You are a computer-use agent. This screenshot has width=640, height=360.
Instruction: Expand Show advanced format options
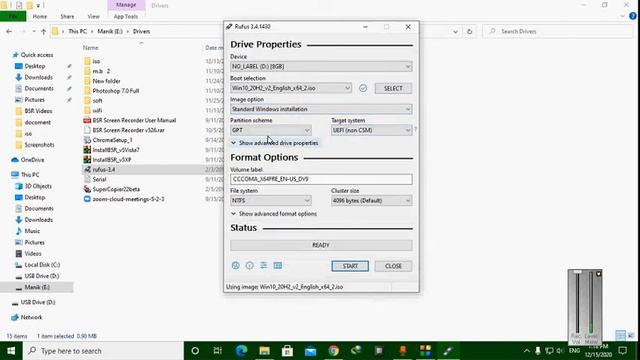click(x=273, y=214)
